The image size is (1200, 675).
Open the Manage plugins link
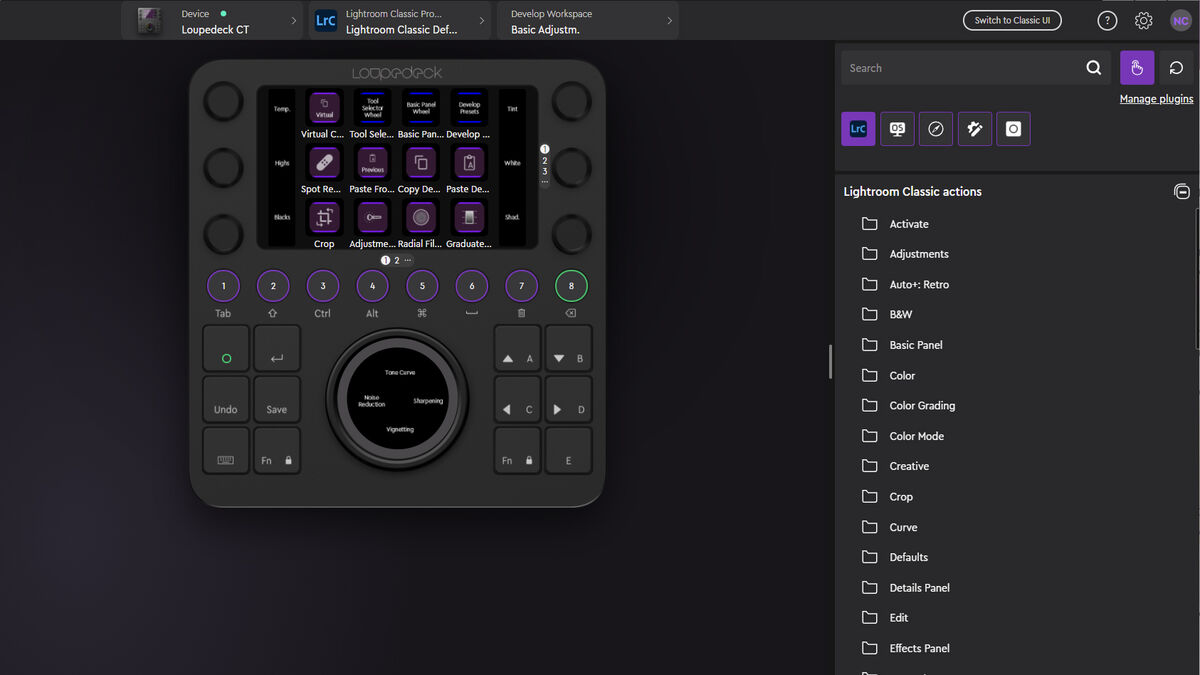pyautogui.click(x=1156, y=99)
